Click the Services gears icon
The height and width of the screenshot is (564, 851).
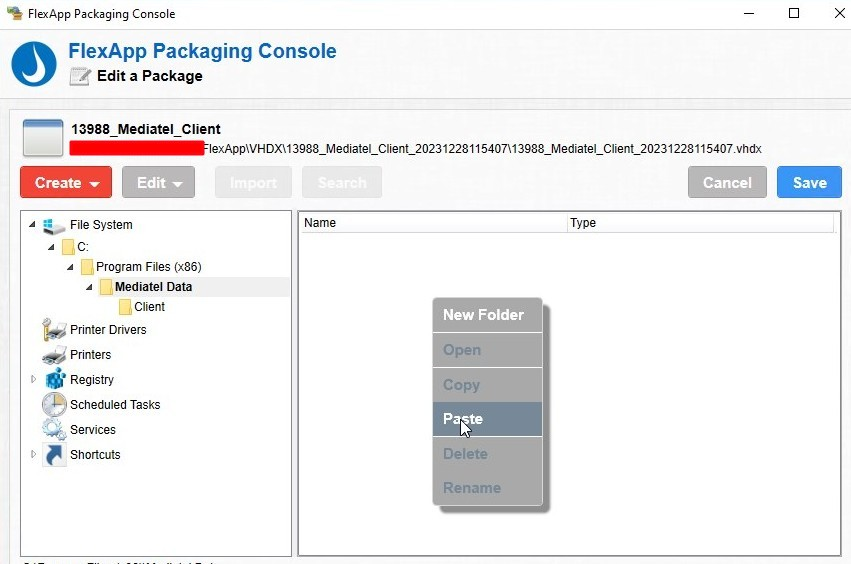[54, 429]
